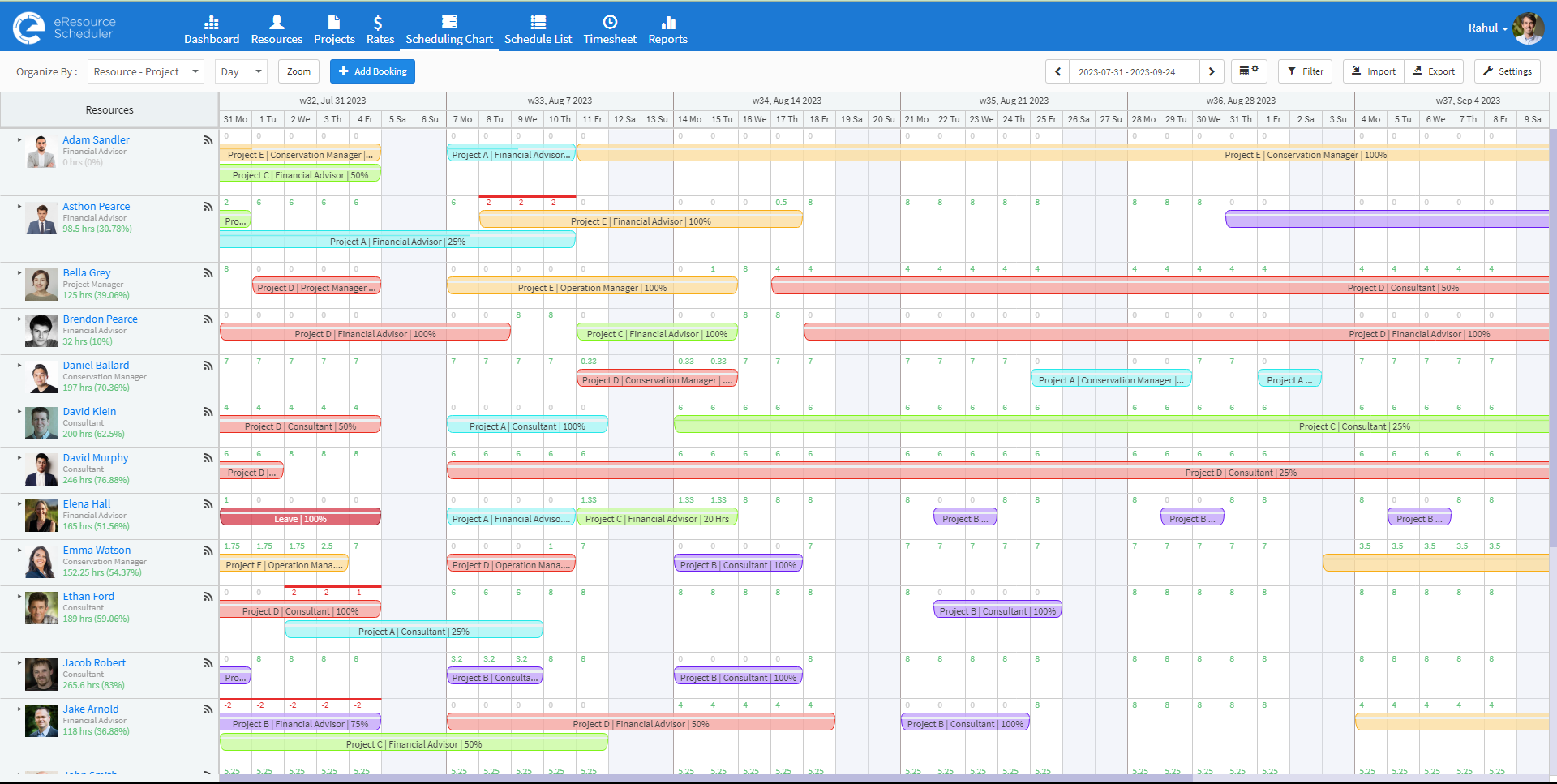The height and width of the screenshot is (784, 1557).
Task: Click the Add Booking button
Action: point(372,71)
